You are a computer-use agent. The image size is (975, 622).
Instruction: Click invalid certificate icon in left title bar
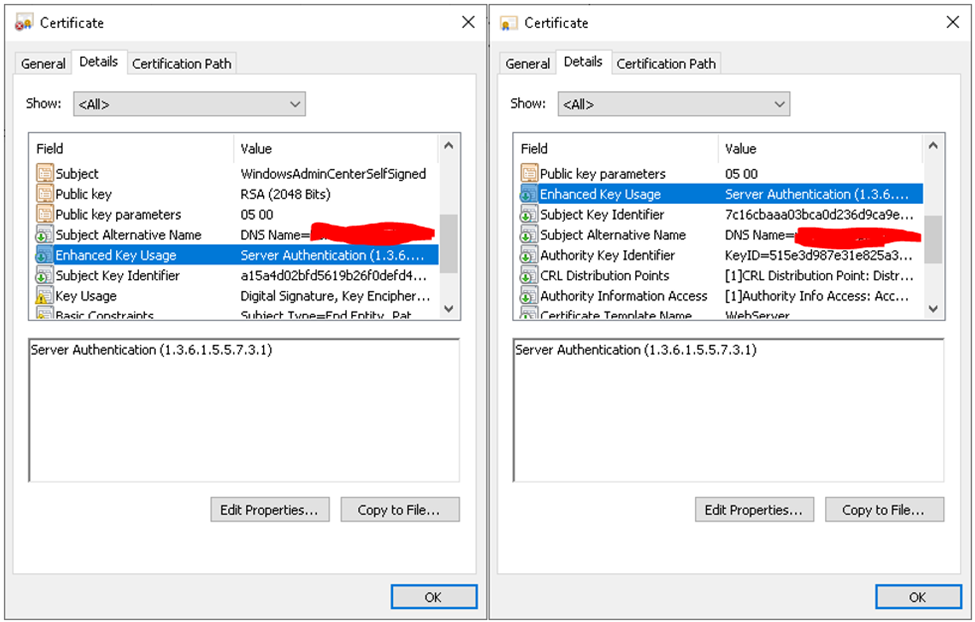pyautogui.click(x=24, y=23)
